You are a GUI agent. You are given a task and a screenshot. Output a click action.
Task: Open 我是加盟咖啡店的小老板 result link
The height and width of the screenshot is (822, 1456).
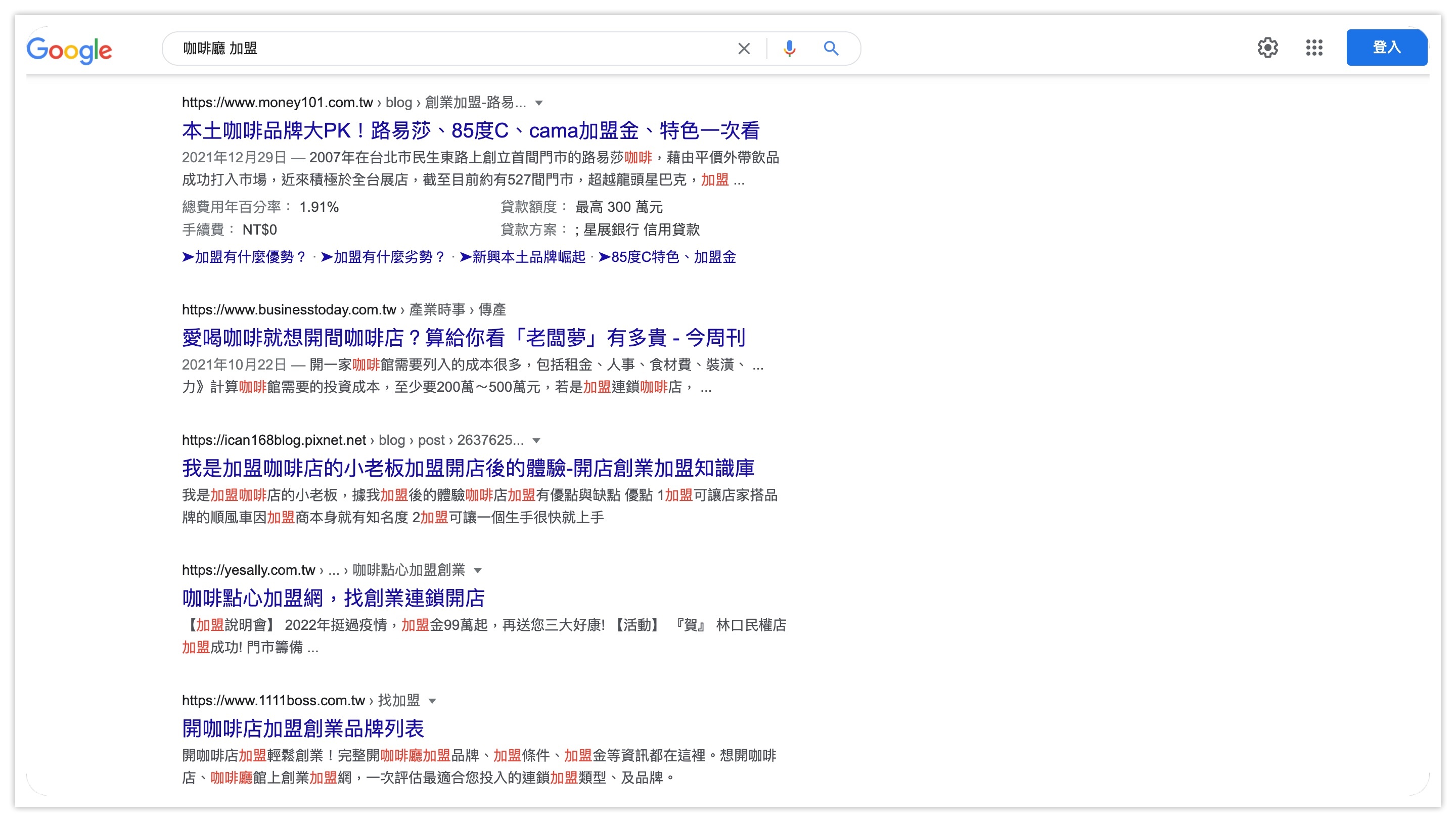pyautogui.click(x=468, y=468)
